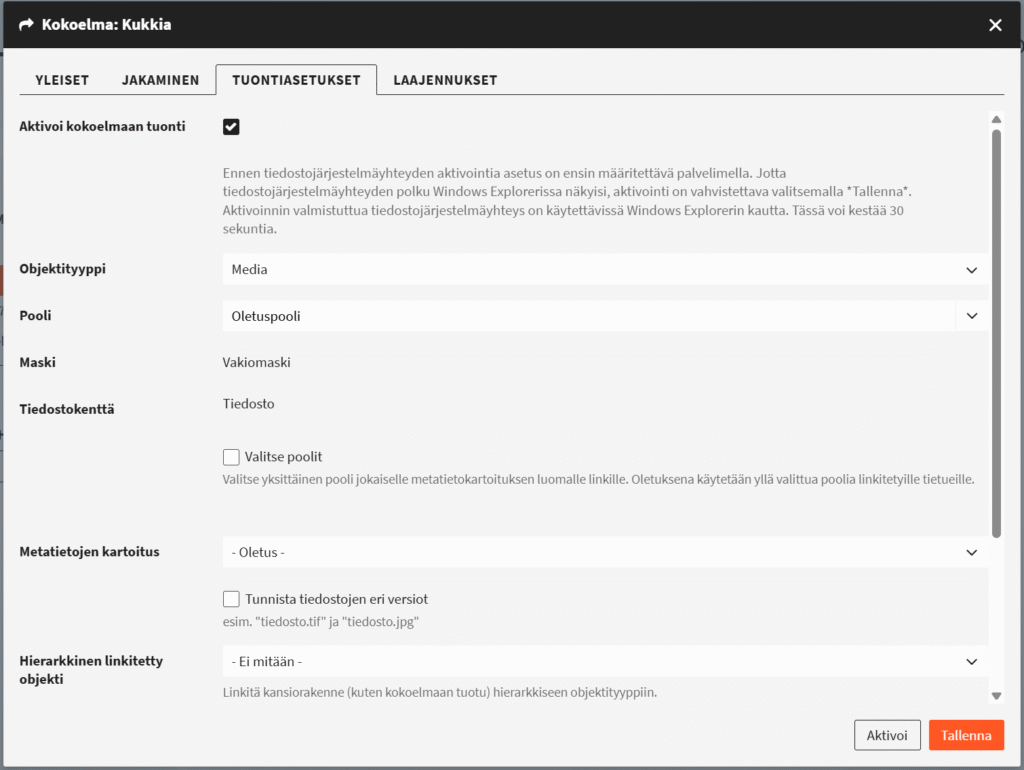
Task: Close the Kokoelma dialog with the X icon
Action: [995, 25]
